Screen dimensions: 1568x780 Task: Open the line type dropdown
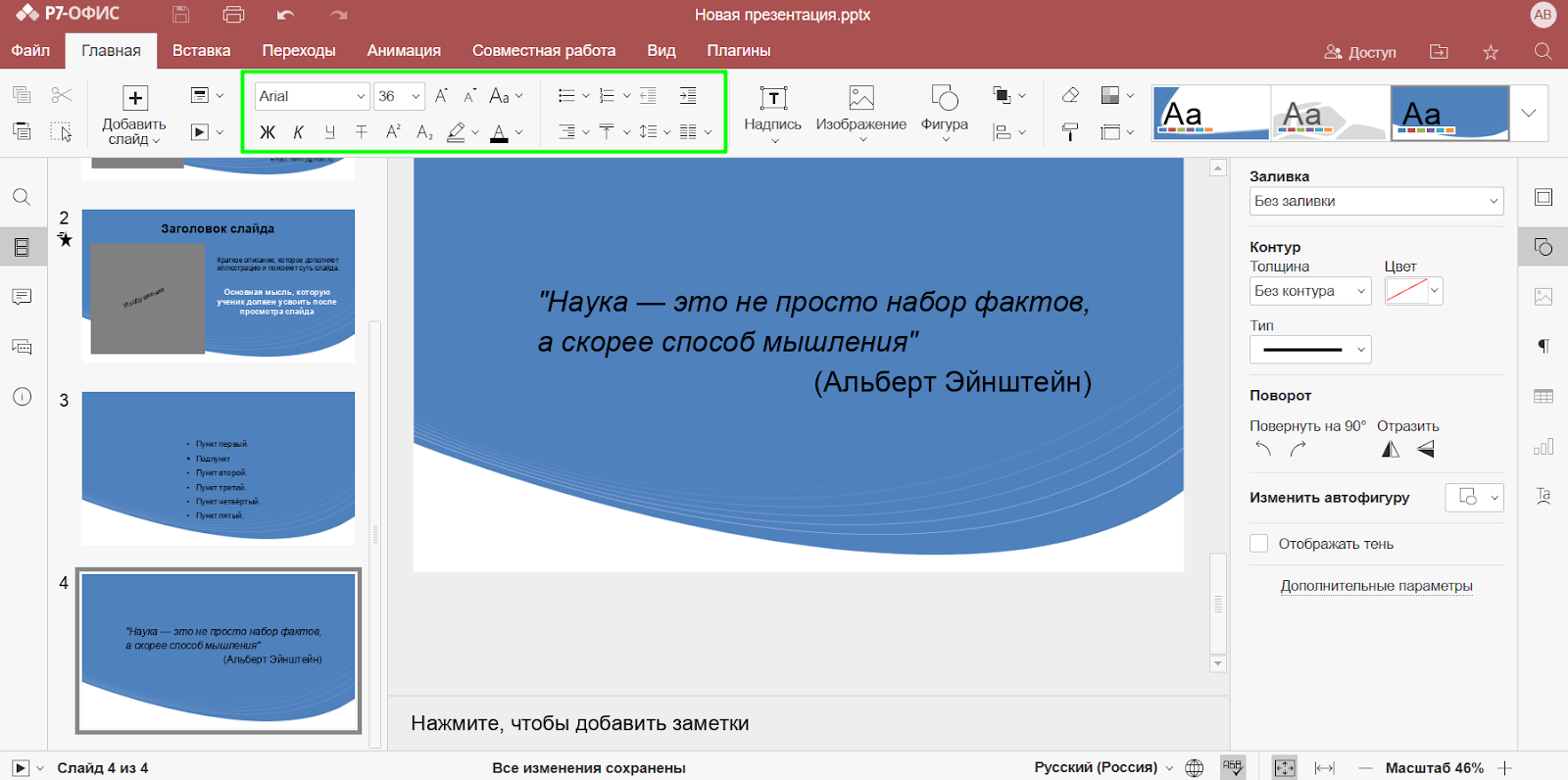tap(1310, 350)
